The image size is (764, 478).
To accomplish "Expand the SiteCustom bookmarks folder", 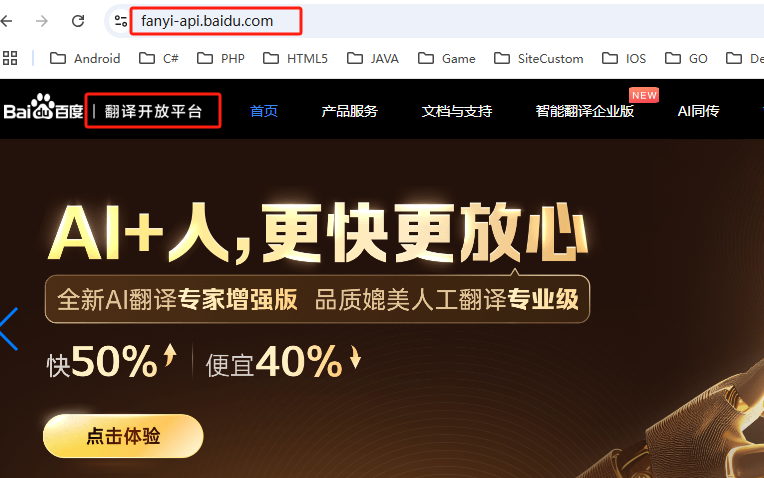I will click(x=538, y=58).
